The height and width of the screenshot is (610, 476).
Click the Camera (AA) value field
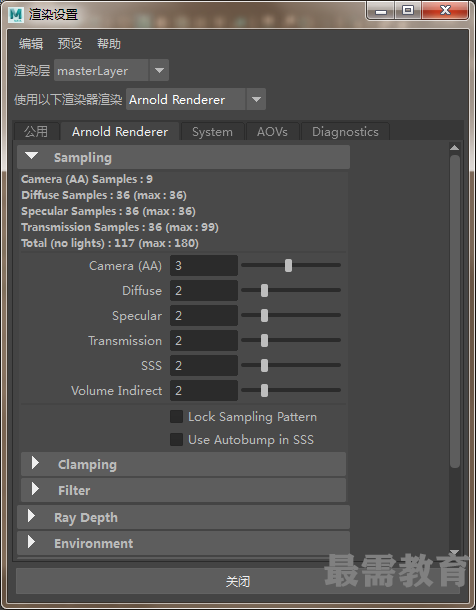click(204, 265)
